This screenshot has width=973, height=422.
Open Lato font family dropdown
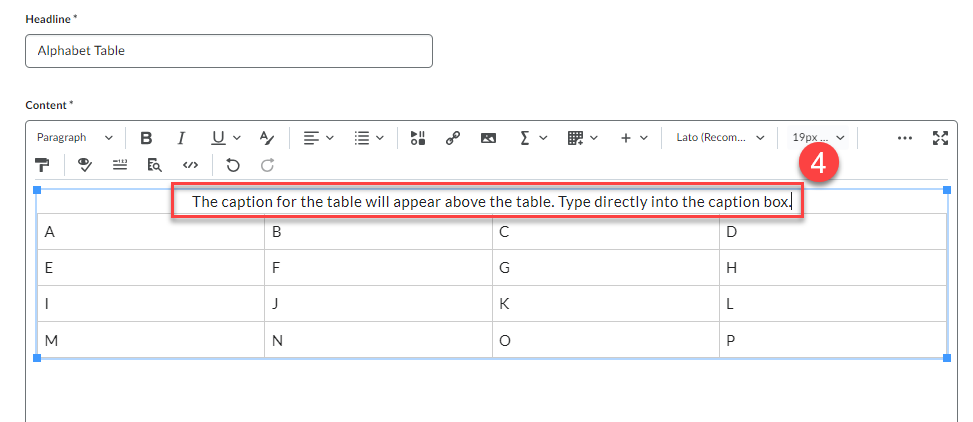tap(720, 138)
